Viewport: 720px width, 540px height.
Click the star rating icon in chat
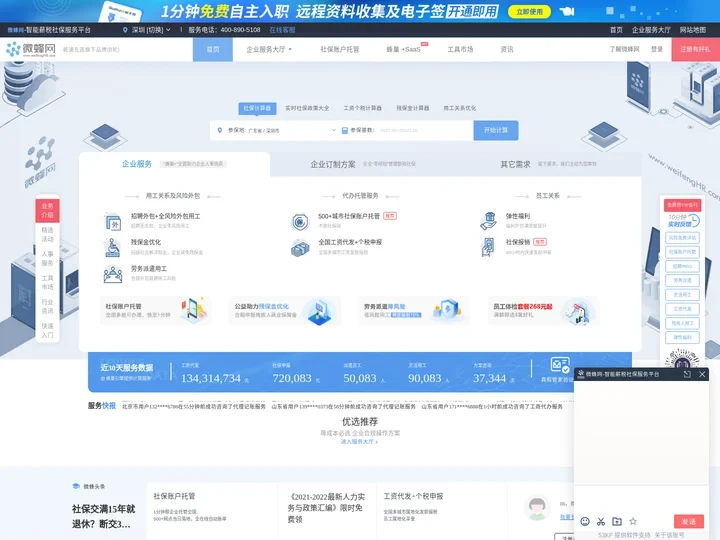(x=633, y=521)
